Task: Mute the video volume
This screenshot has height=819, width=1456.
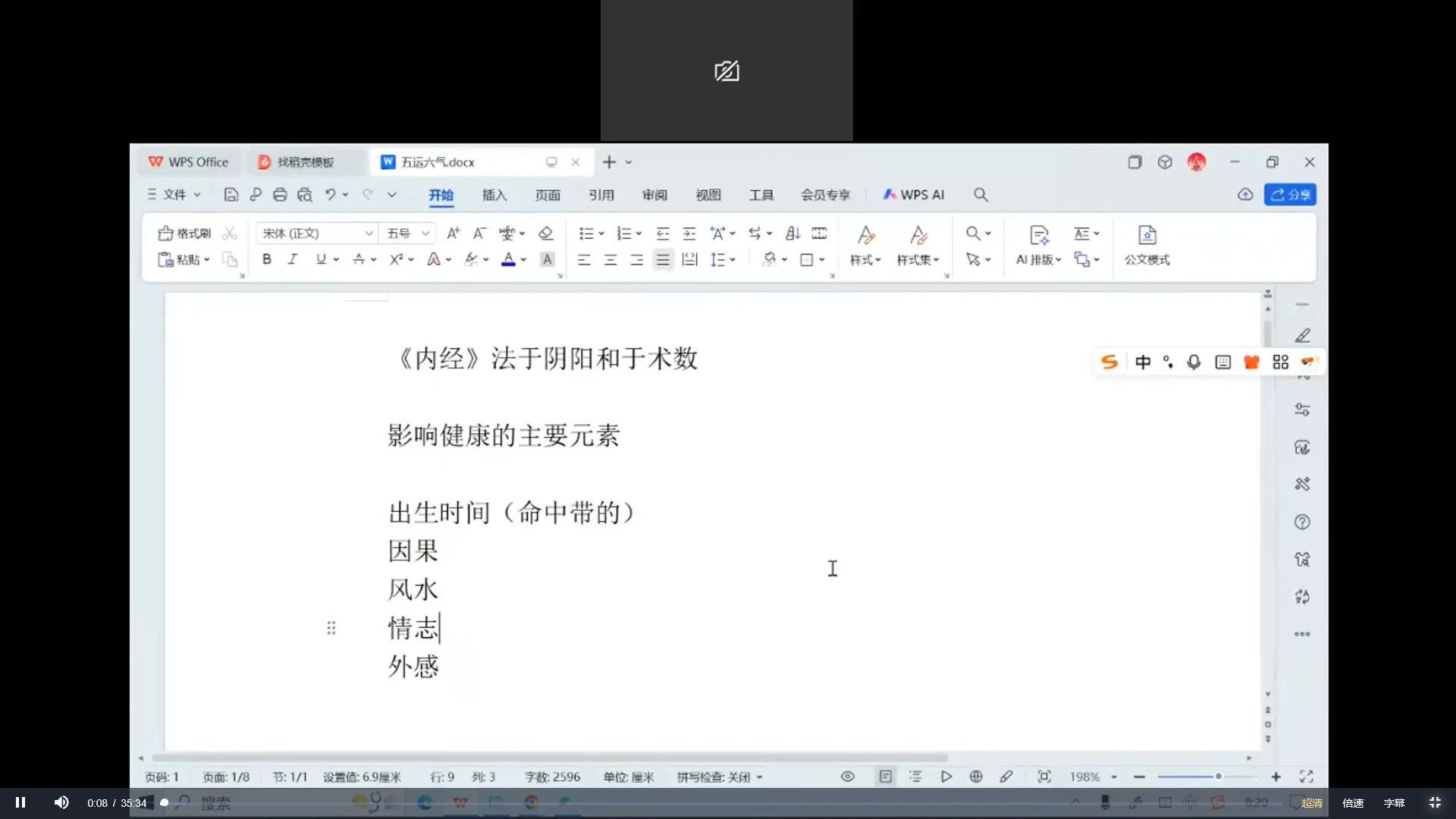Action: tap(61, 802)
